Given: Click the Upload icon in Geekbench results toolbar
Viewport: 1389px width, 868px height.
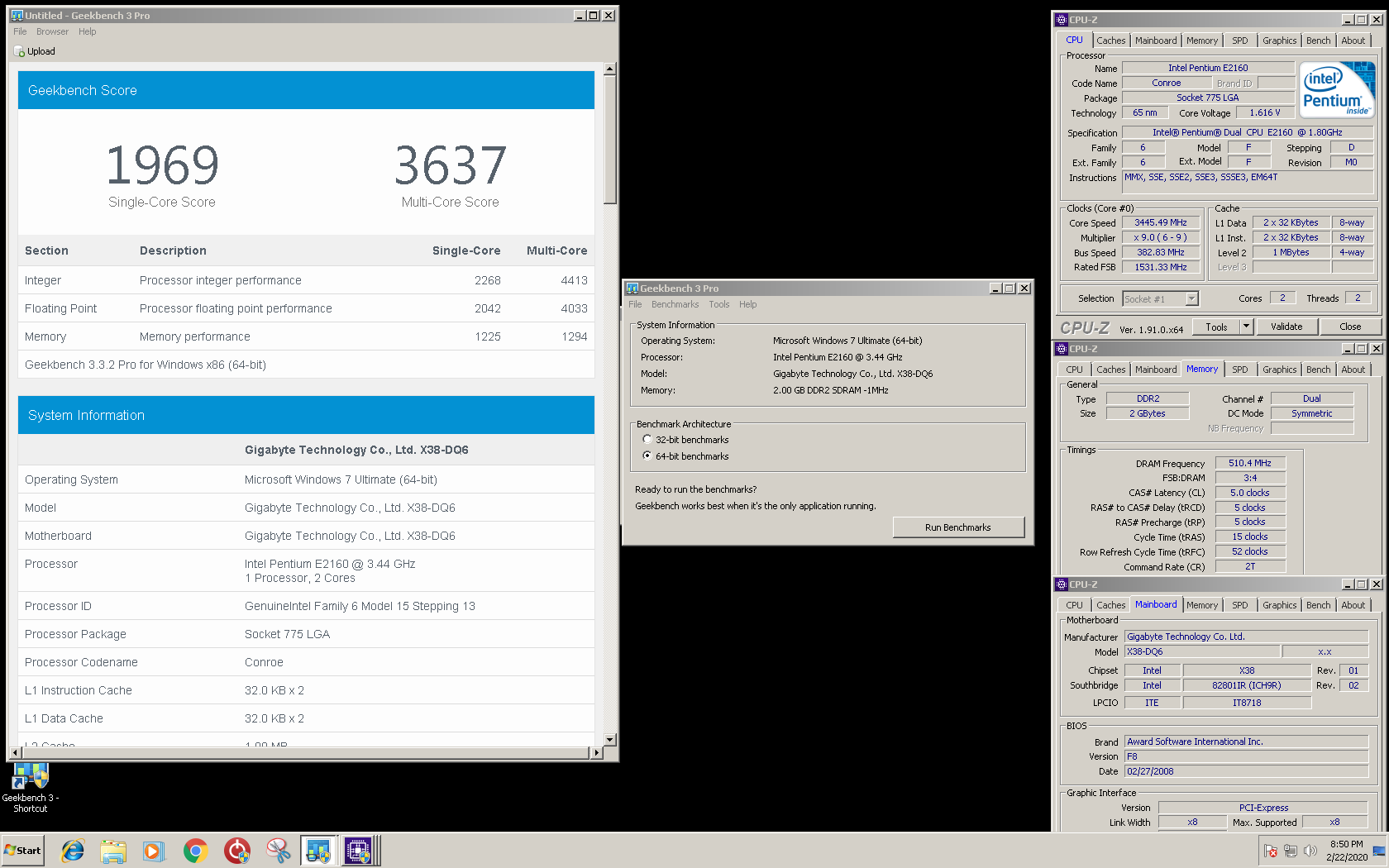Looking at the screenshot, I should coord(19,51).
